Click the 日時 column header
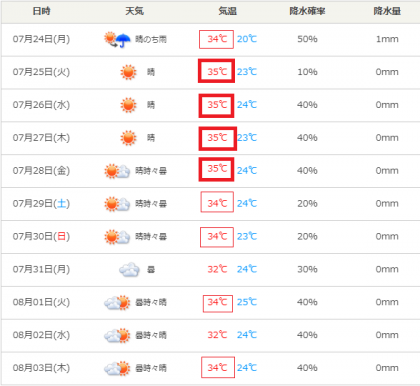This screenshot has width=420, height=386. 42,11
